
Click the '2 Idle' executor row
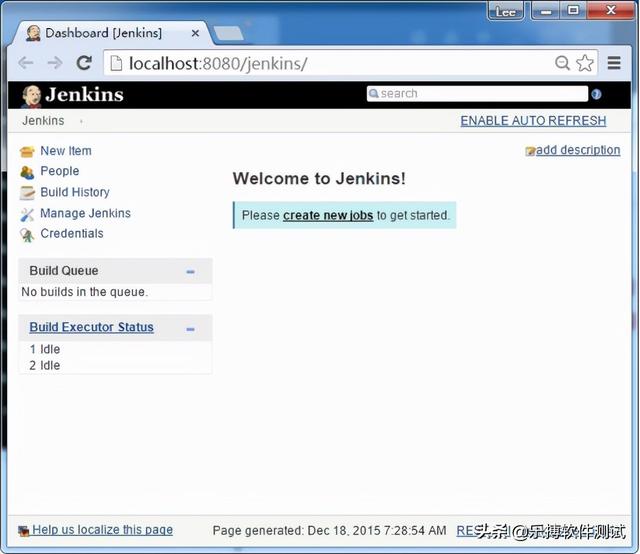pyautogui.click(x=44, y=365)
